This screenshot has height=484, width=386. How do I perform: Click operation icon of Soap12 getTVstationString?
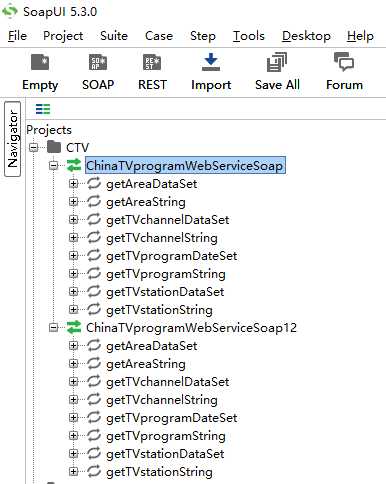click(94, 471)
